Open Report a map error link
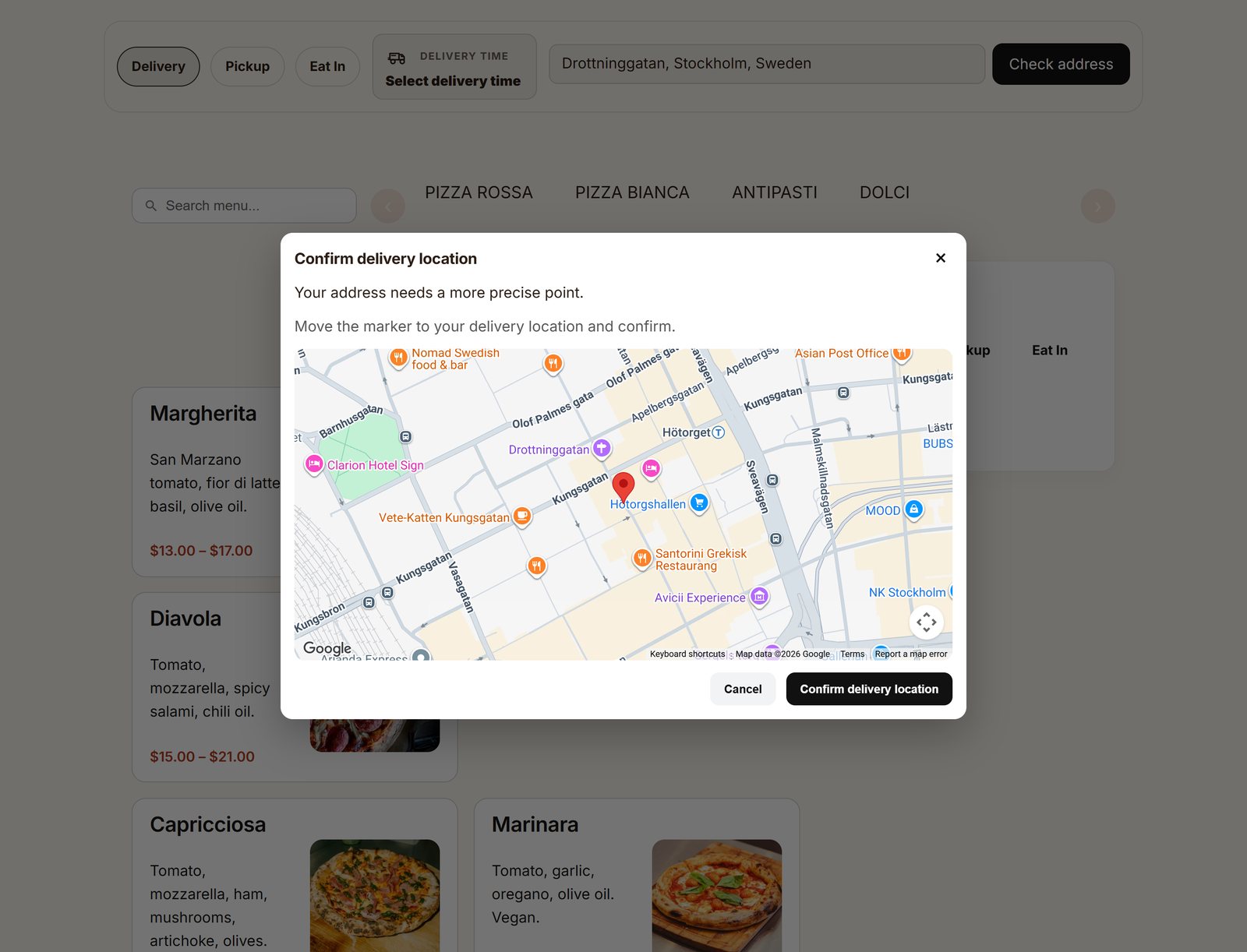This screenshot has width=1247, height=952. (x=910, y=654)
